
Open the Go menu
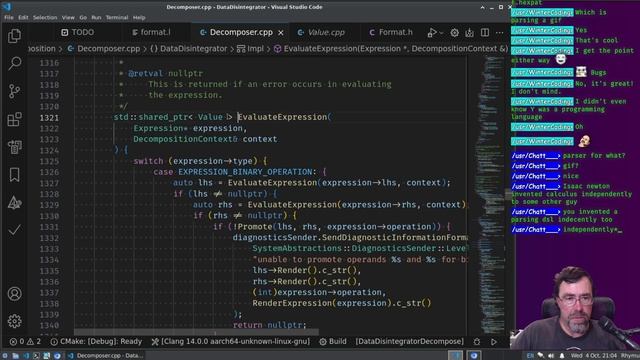click(x=83, y=18)
